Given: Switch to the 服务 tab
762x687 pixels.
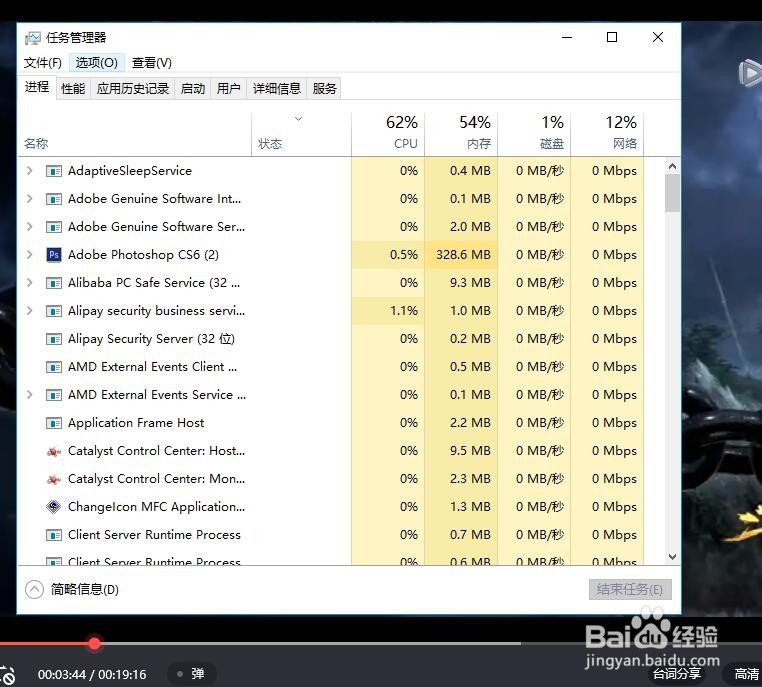Looking at the screenshot, I should (324, 88).
